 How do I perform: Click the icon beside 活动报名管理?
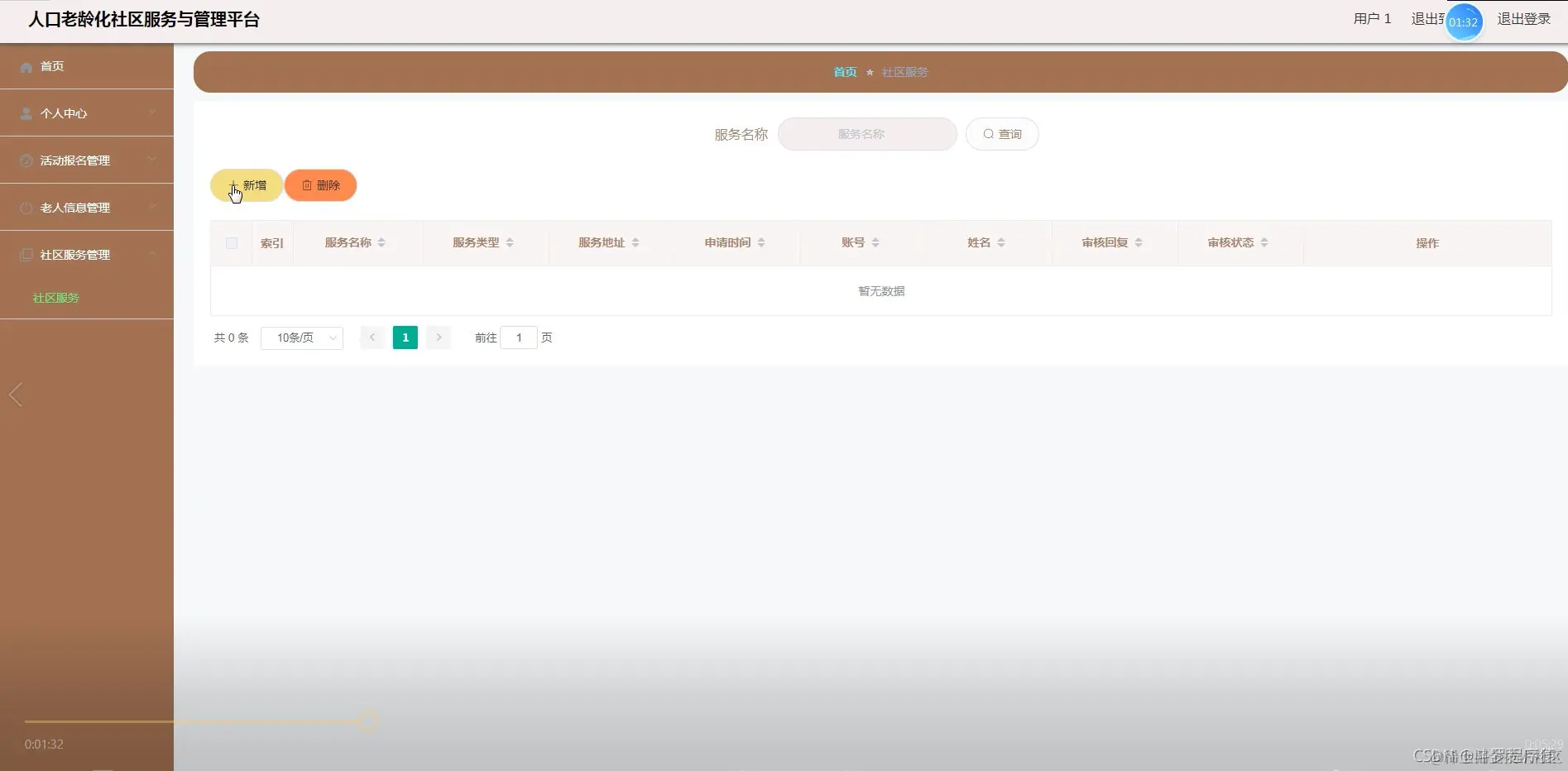(24, 160)
